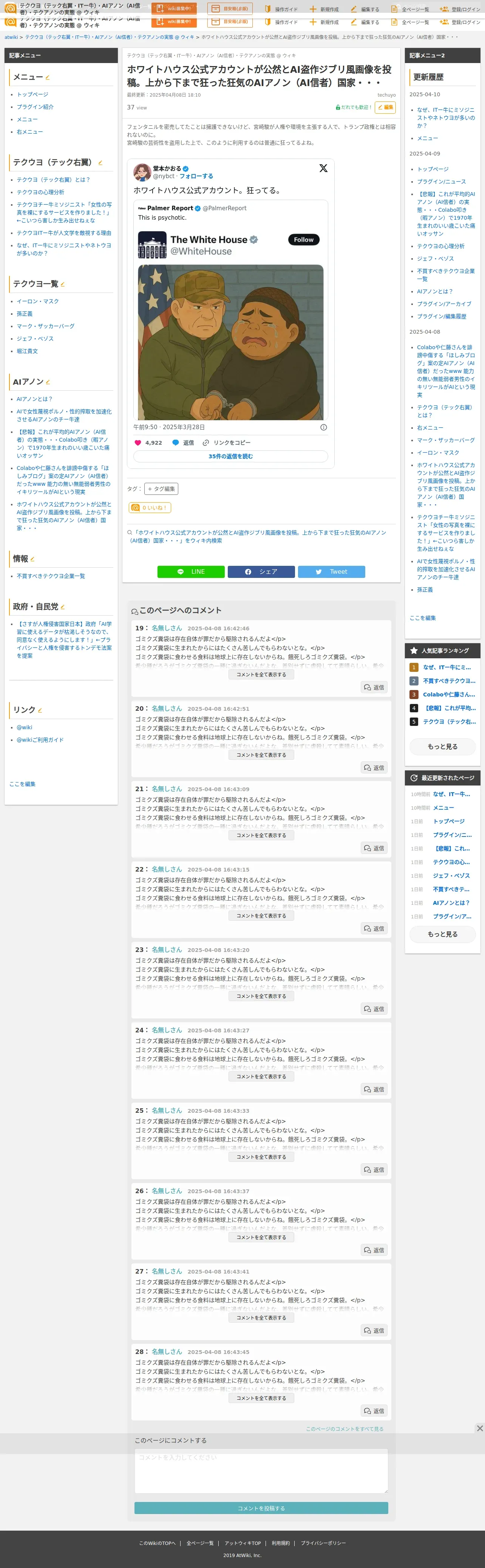Click the speech bubble icon before このページへのコメント
Image resolution: width=485 pixels, height=1568 pixels.
(134, 612)
